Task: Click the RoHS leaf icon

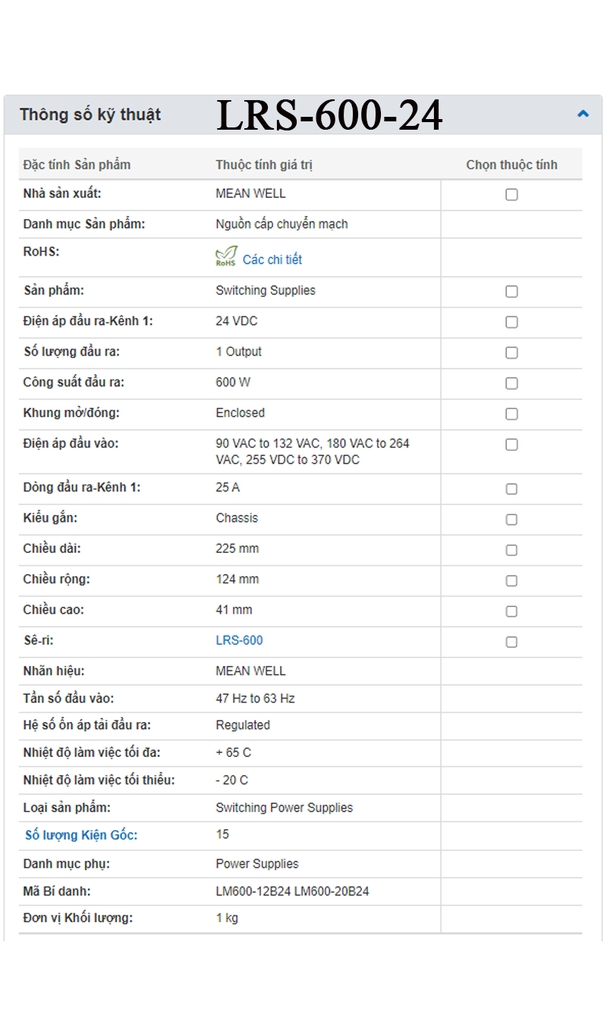Action: point(226,257)
